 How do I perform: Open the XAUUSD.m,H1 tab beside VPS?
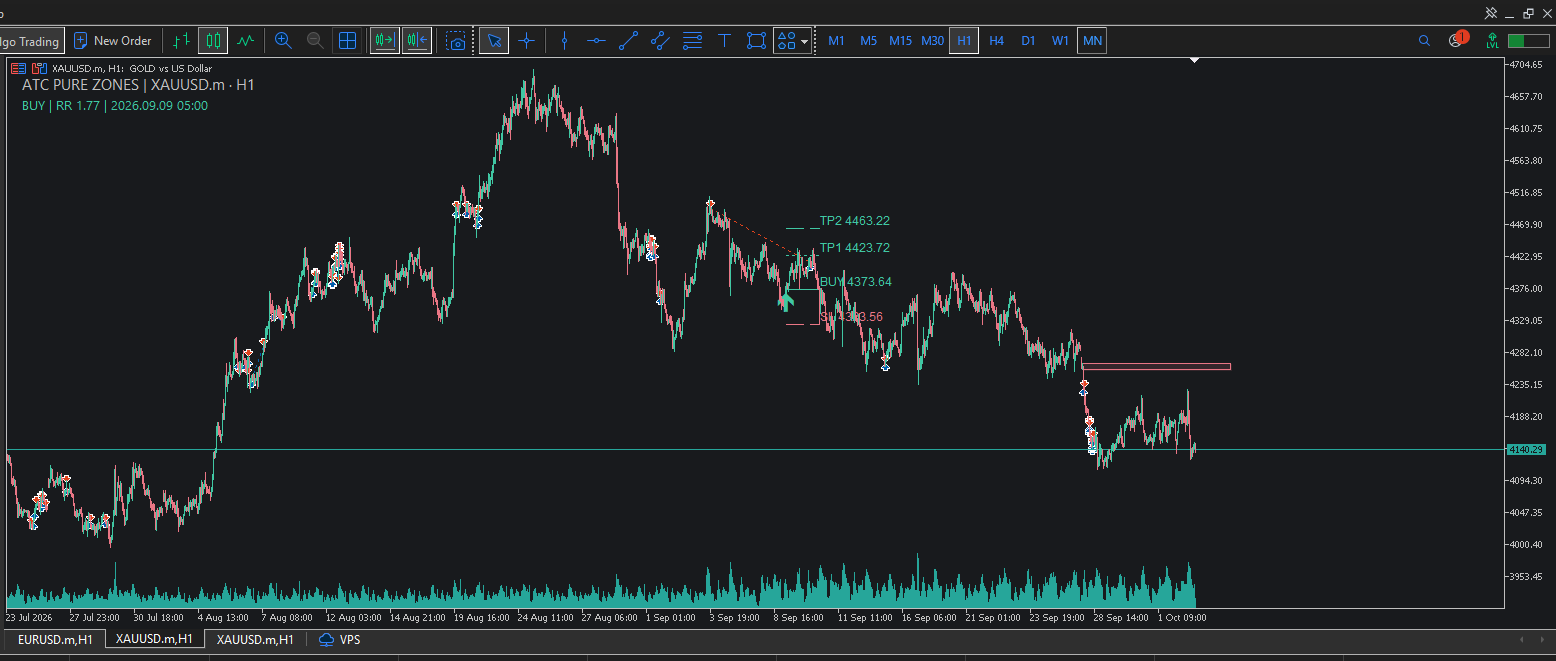point(255,639)
